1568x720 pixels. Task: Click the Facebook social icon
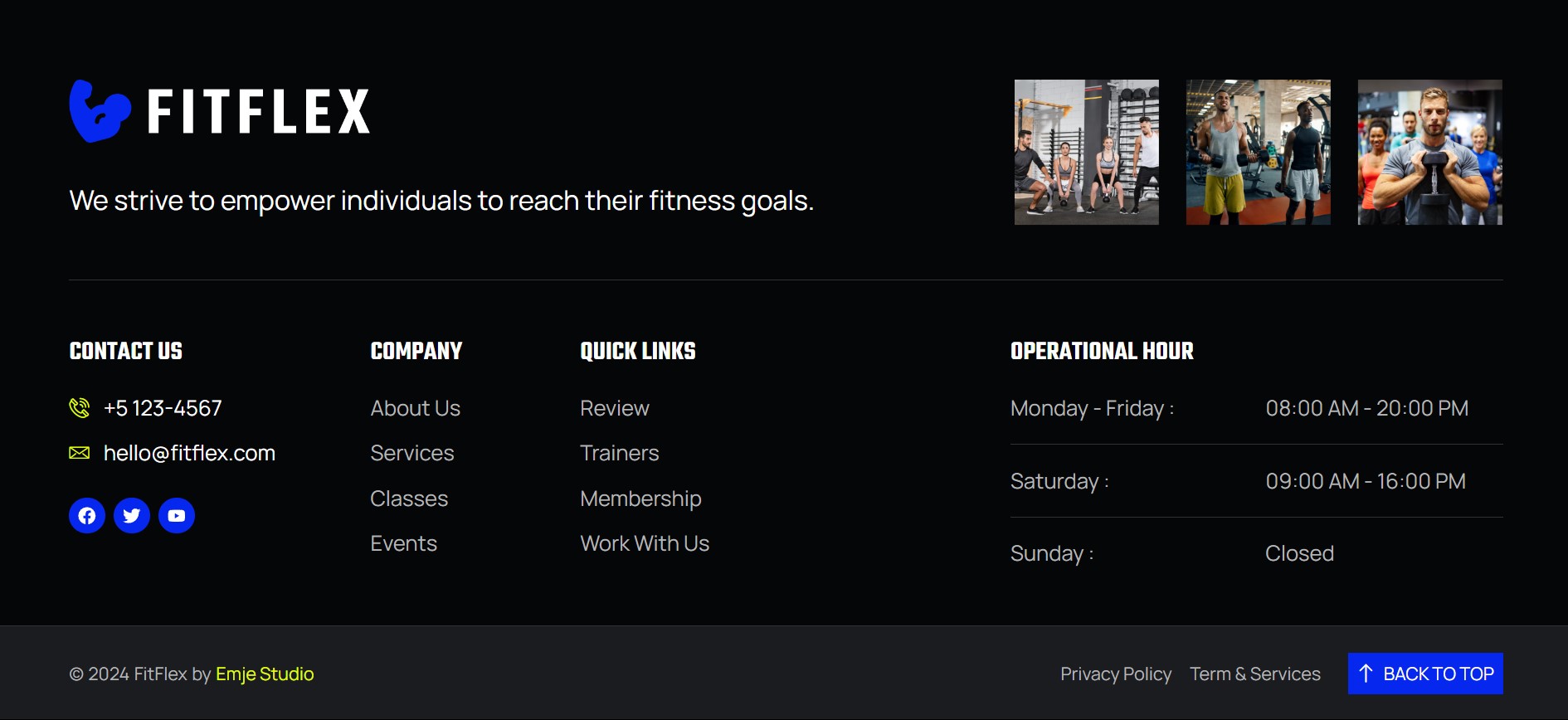pyautogui.click(x=86, y=515)
